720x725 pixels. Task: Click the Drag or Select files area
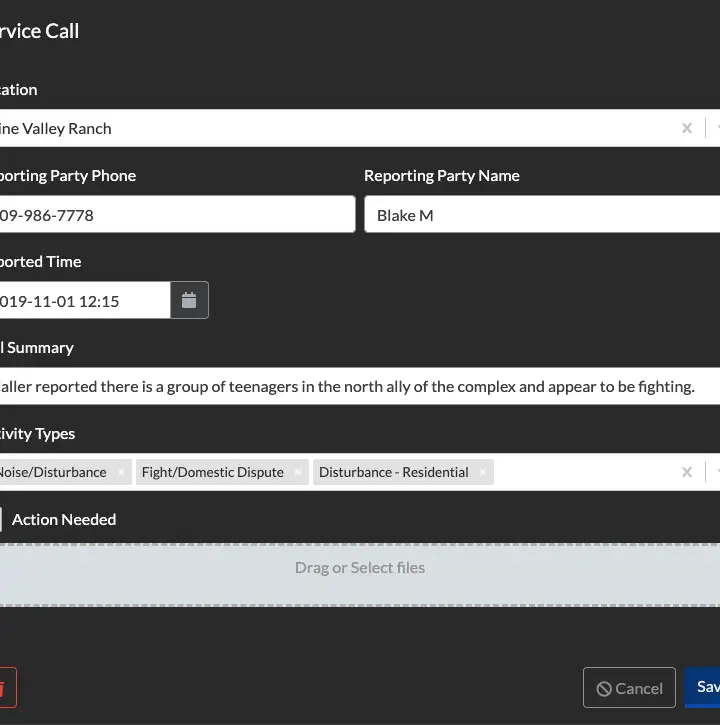click(360, 575)
